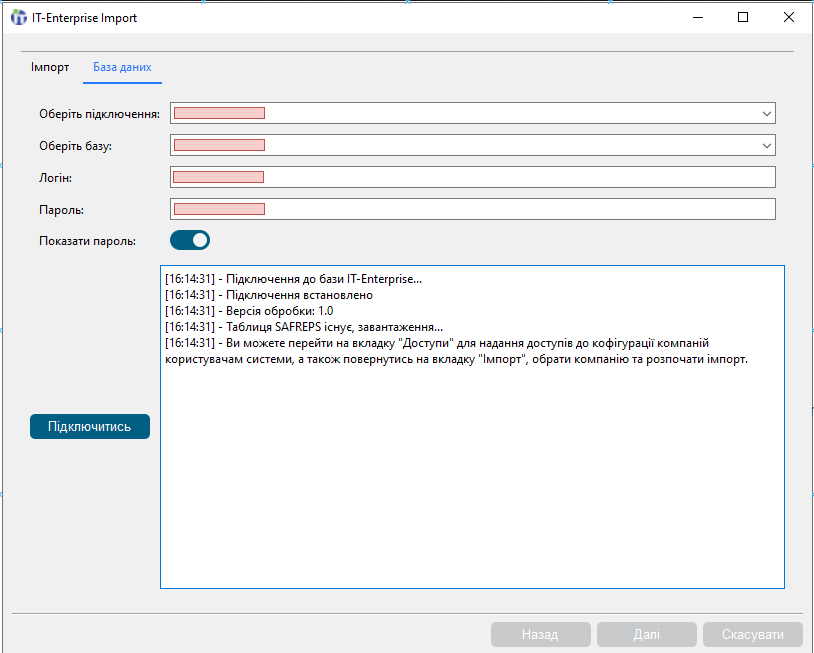The image size is (814, 653).
Task: Click the log line 'Підключення встановлено'
Action: (269, 295)
